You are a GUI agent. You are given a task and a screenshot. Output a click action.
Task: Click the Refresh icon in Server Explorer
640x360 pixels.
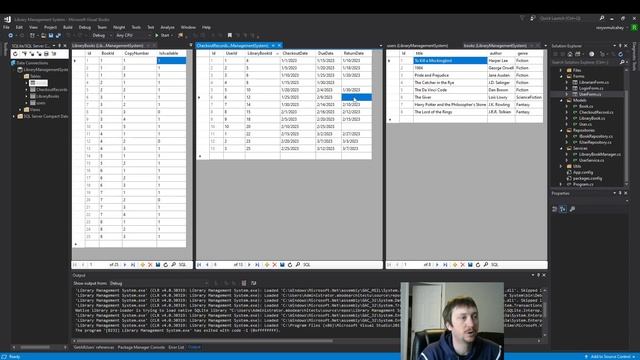(x=16, y=53)
